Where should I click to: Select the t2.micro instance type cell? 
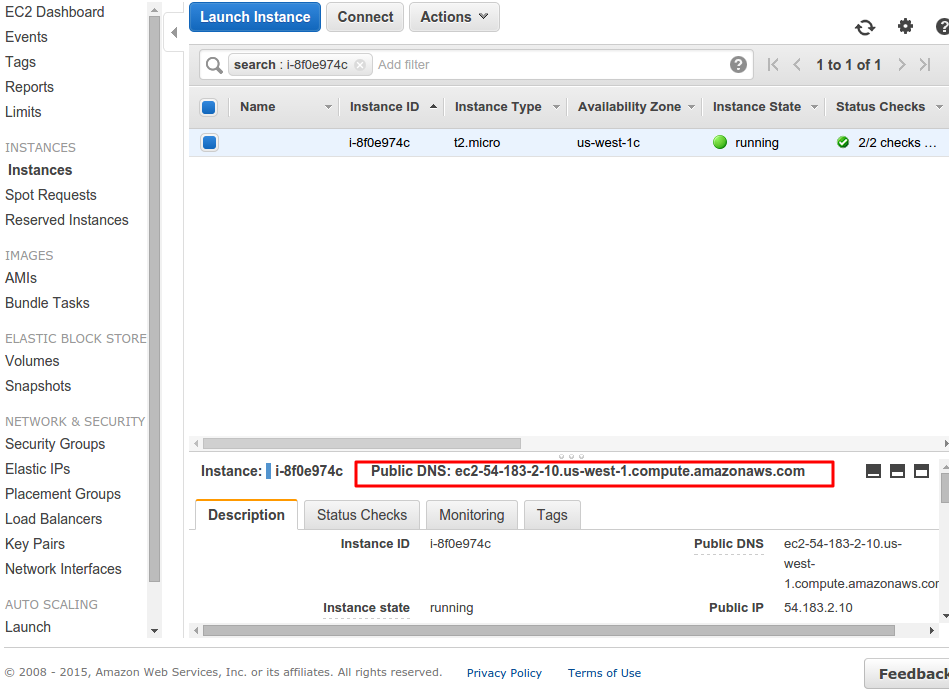(x=477, y=143)
